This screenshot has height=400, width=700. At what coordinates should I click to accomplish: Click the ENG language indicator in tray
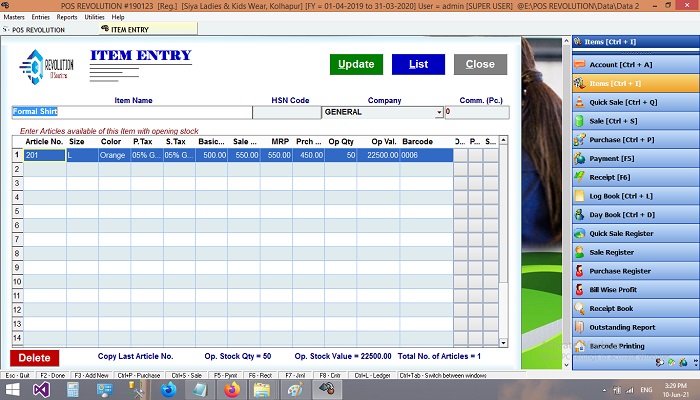[x=646, y=390]
